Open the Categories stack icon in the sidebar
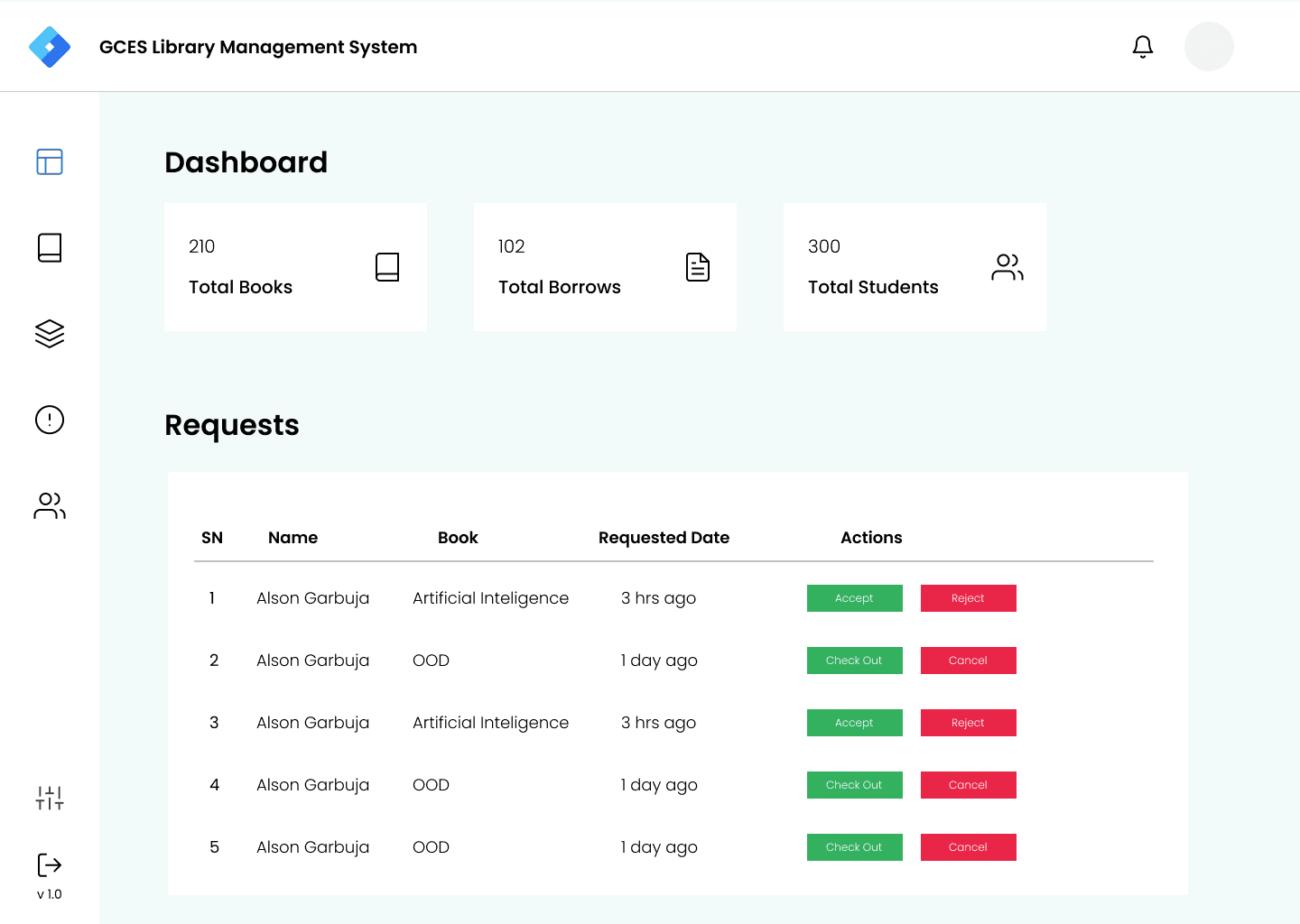The height and width of the screenshot is (924, 1300). click(x=49, y=333)
